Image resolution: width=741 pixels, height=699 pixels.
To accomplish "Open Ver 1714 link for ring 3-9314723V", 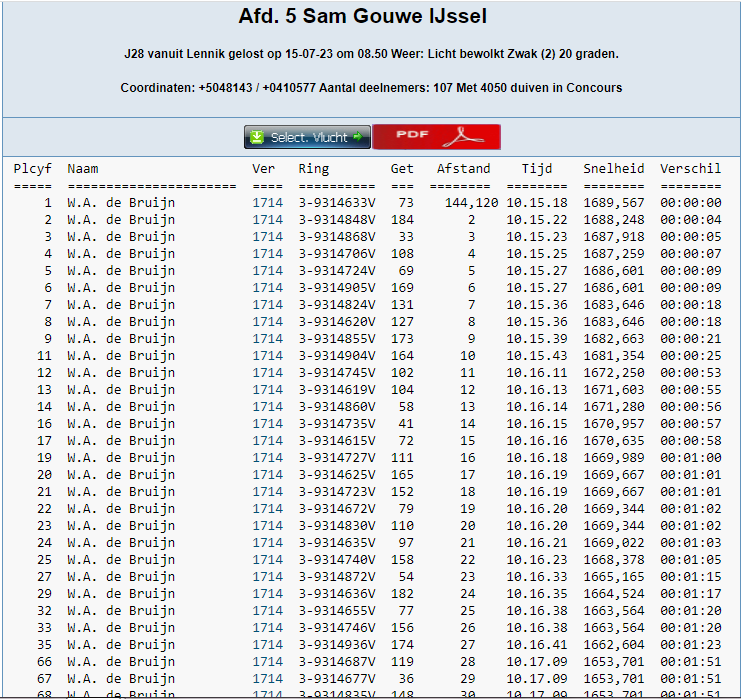I will [x=267, y=492].
